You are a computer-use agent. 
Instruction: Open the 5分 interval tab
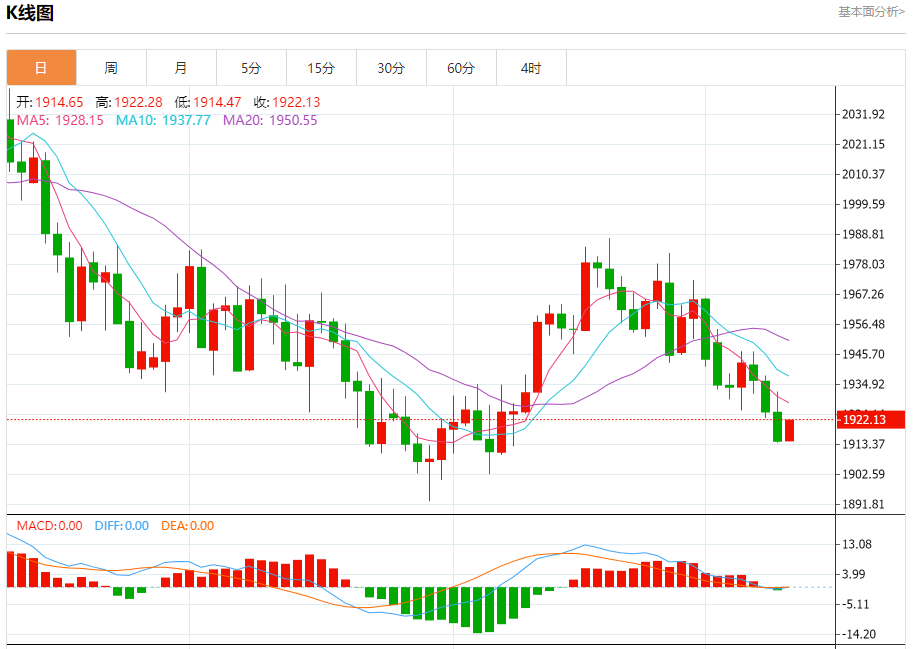[251, 68]
